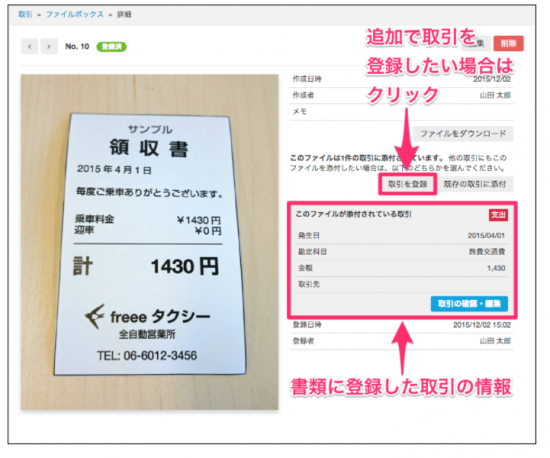Open the 取引 breadcrumb link

(25, 14)
